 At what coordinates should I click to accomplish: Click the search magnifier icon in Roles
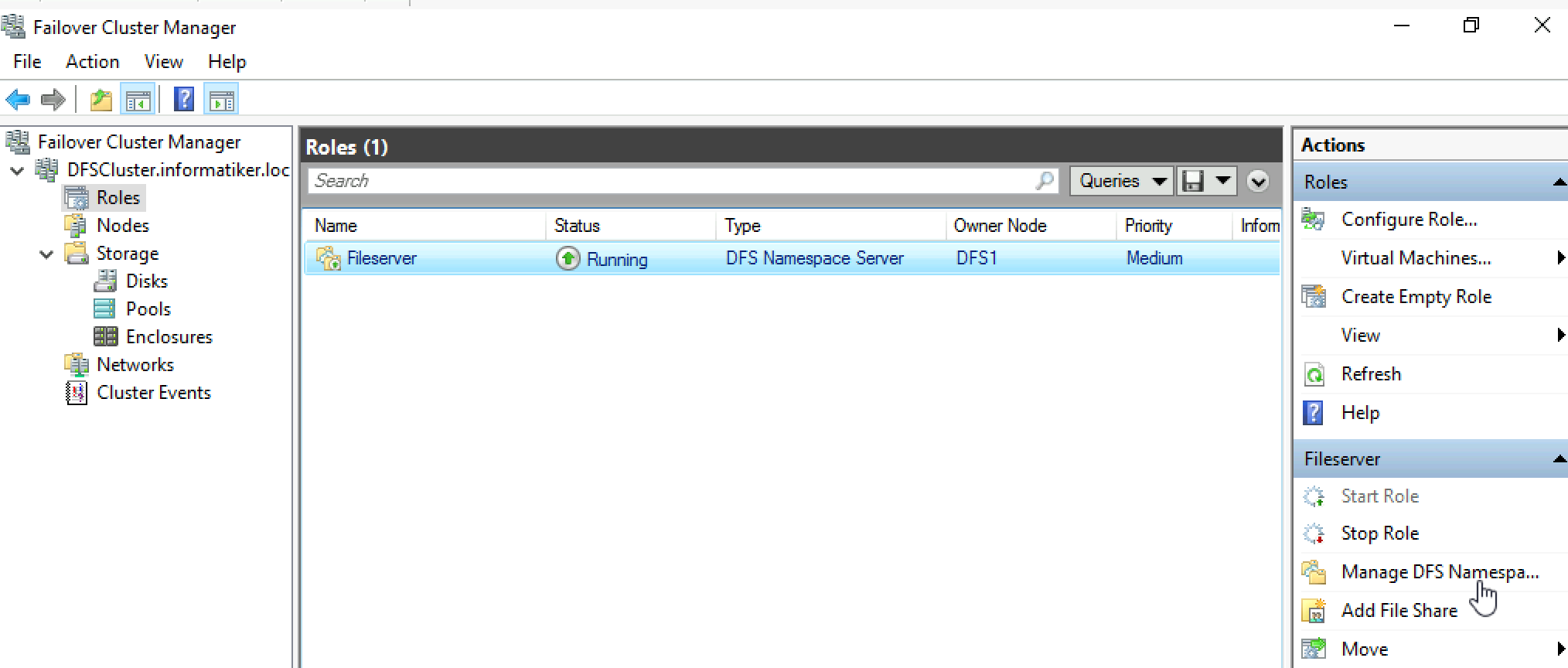point(1045,181)
